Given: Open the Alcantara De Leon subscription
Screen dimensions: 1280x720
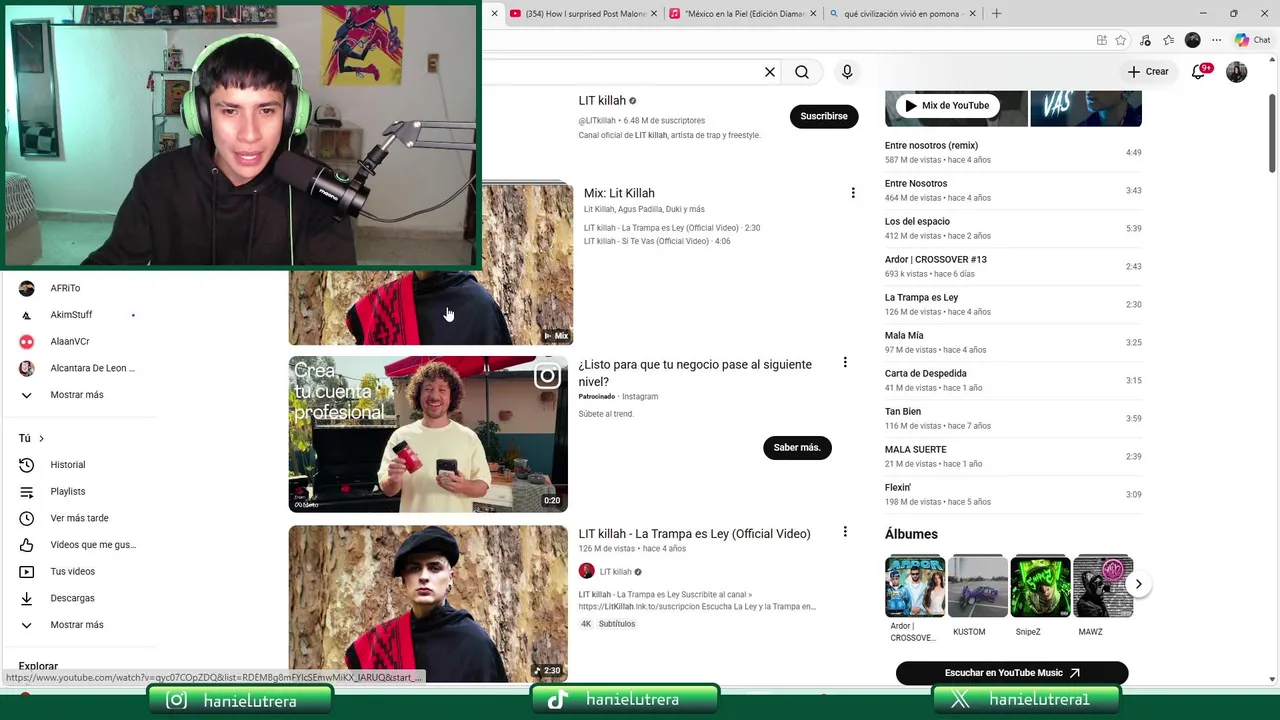Looking at the screenshot, I should (x=78, y=368).
